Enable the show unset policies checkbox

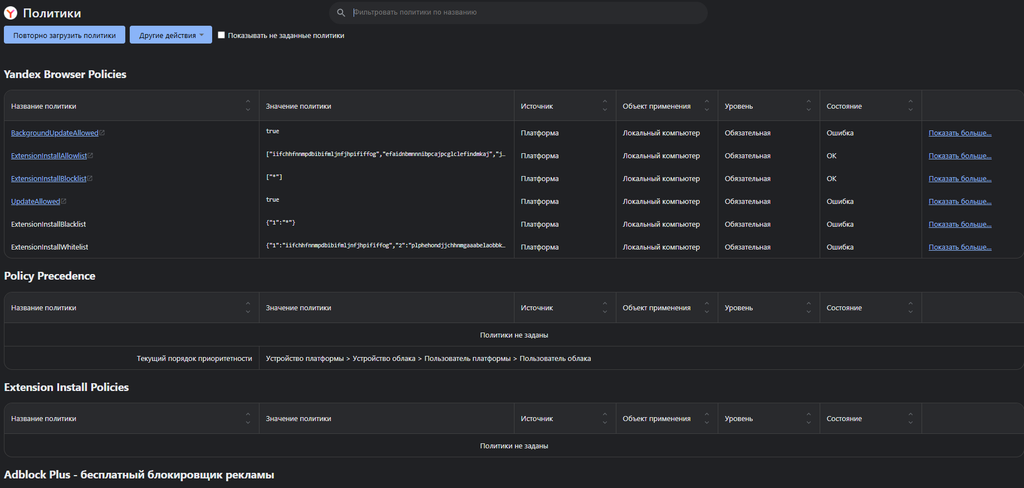[x=221, y=35]
